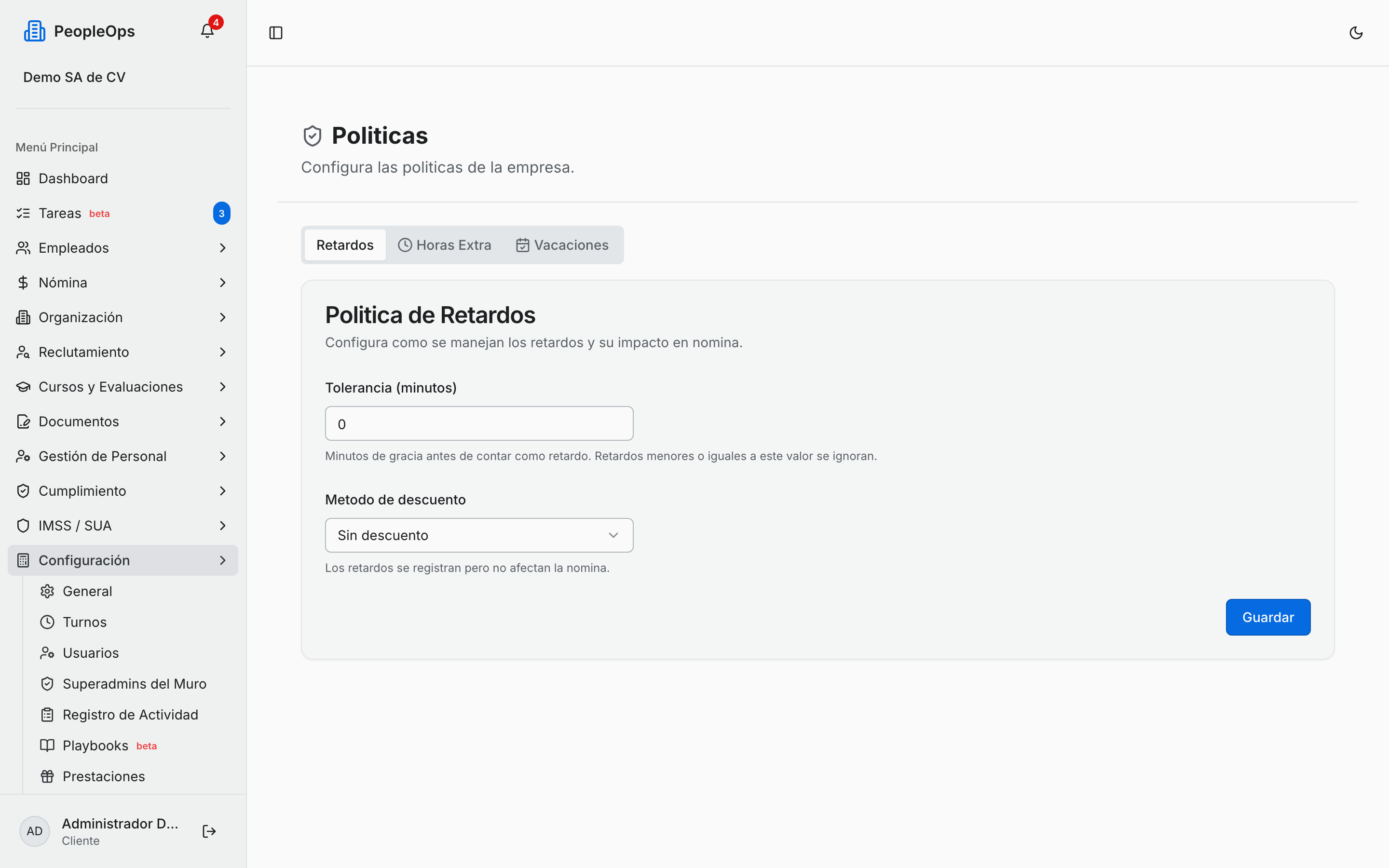Open Superadmins del Muro link
Image resolution: width=1389 pixels, height=868 pixels.
click(x=134, y=684)
